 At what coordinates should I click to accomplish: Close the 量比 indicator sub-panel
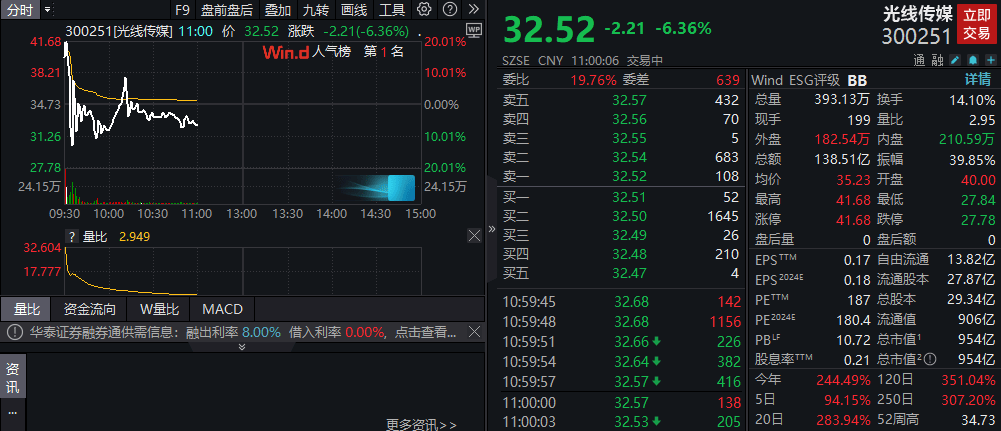tap(474, 236)
